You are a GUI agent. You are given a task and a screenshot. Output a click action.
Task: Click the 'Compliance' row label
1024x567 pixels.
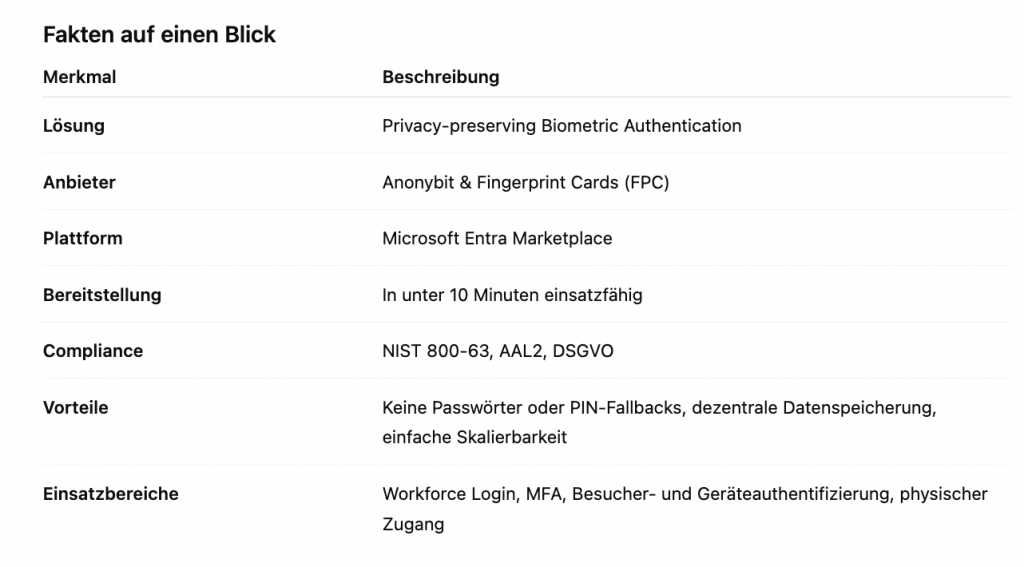92,351
